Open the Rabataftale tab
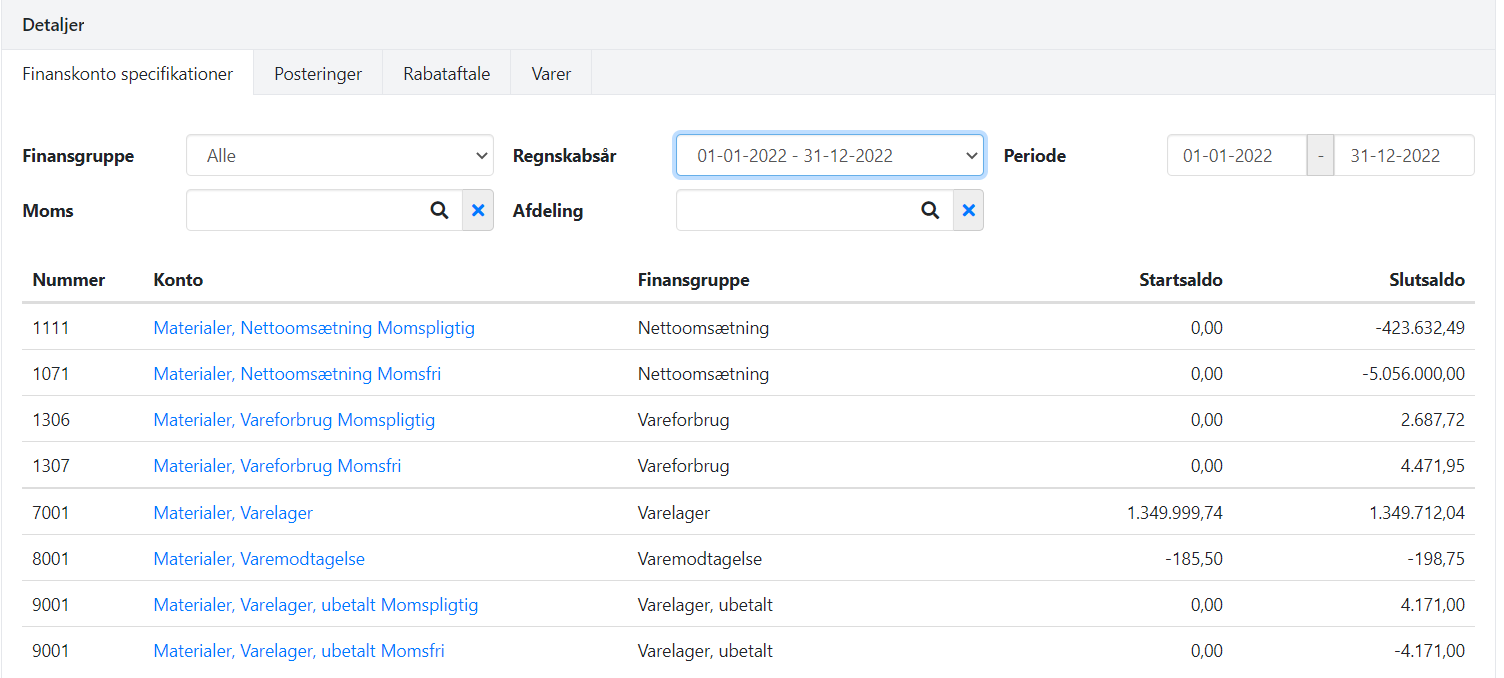1504x678 pixels. pos(445,72)
